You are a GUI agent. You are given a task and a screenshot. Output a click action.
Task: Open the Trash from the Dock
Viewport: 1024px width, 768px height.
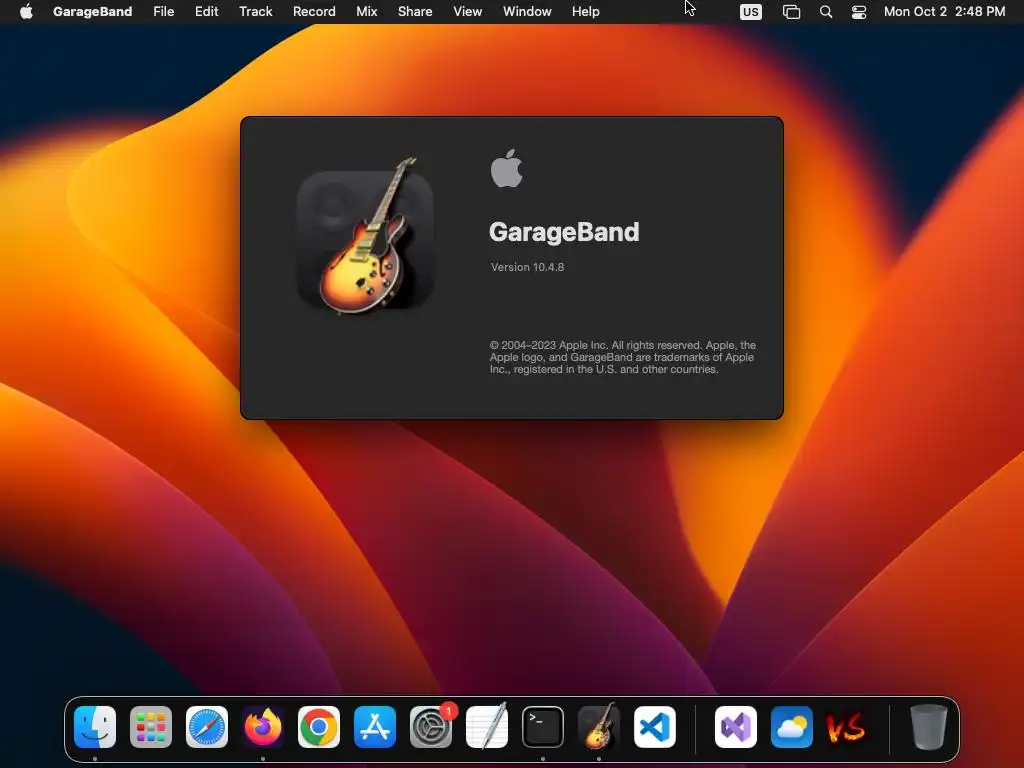tap(929, 726)
